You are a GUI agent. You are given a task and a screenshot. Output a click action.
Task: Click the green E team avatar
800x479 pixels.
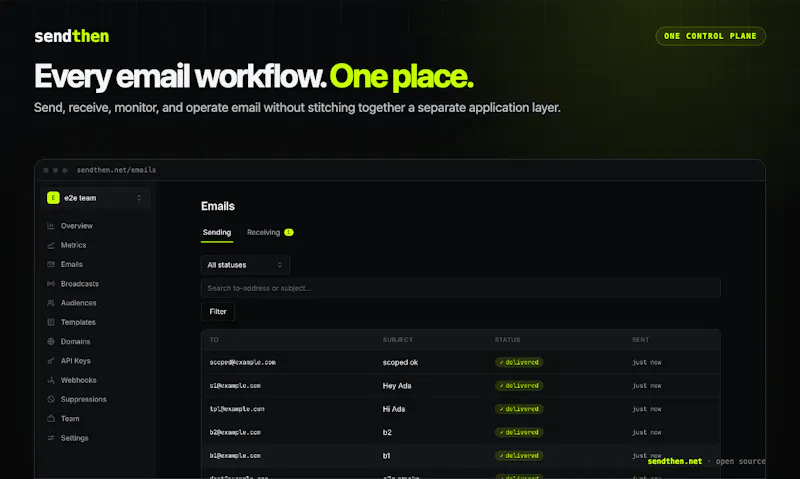click(53, 197)
